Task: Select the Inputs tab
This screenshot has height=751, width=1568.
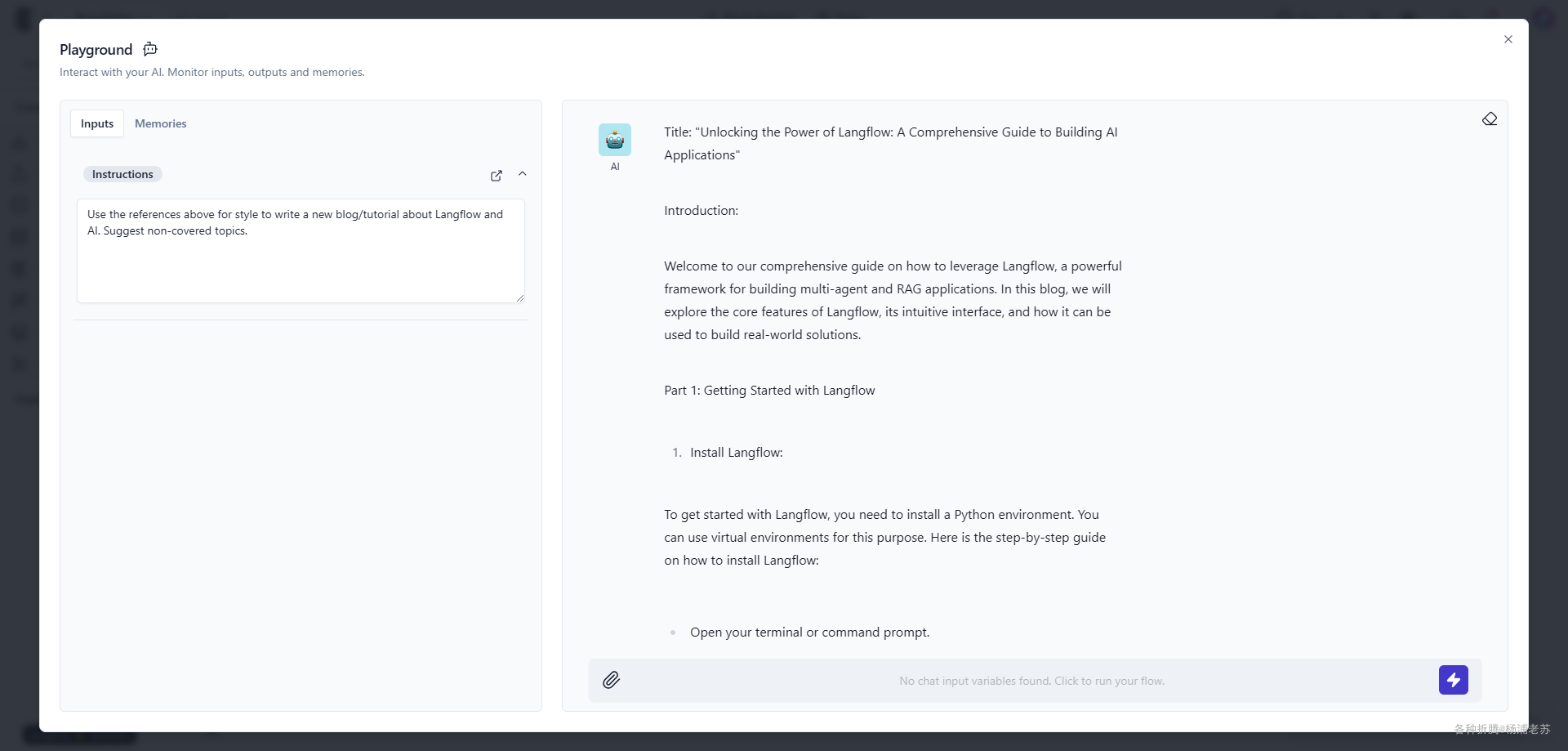Action: (97, 123)
